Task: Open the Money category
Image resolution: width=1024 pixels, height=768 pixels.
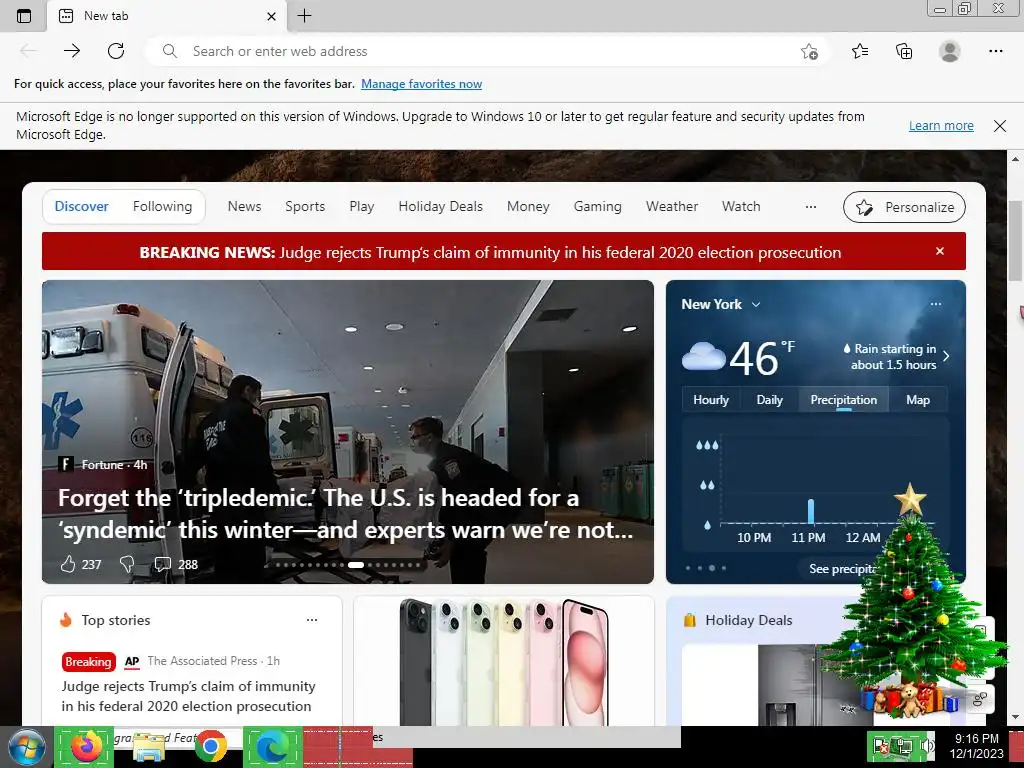Action: tap(528, 206)
